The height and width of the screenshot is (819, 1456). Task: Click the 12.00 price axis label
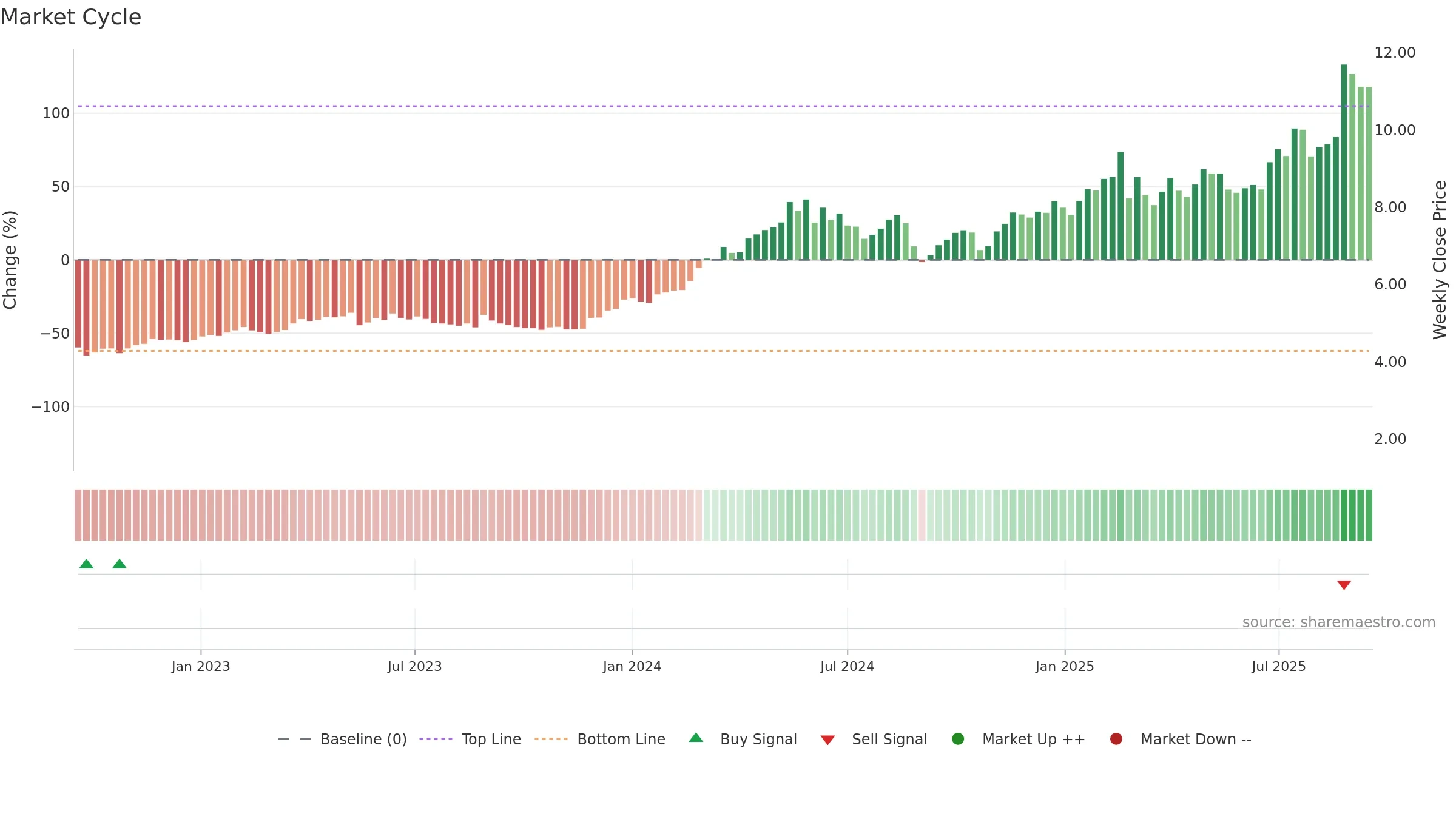pos(1395,53)
